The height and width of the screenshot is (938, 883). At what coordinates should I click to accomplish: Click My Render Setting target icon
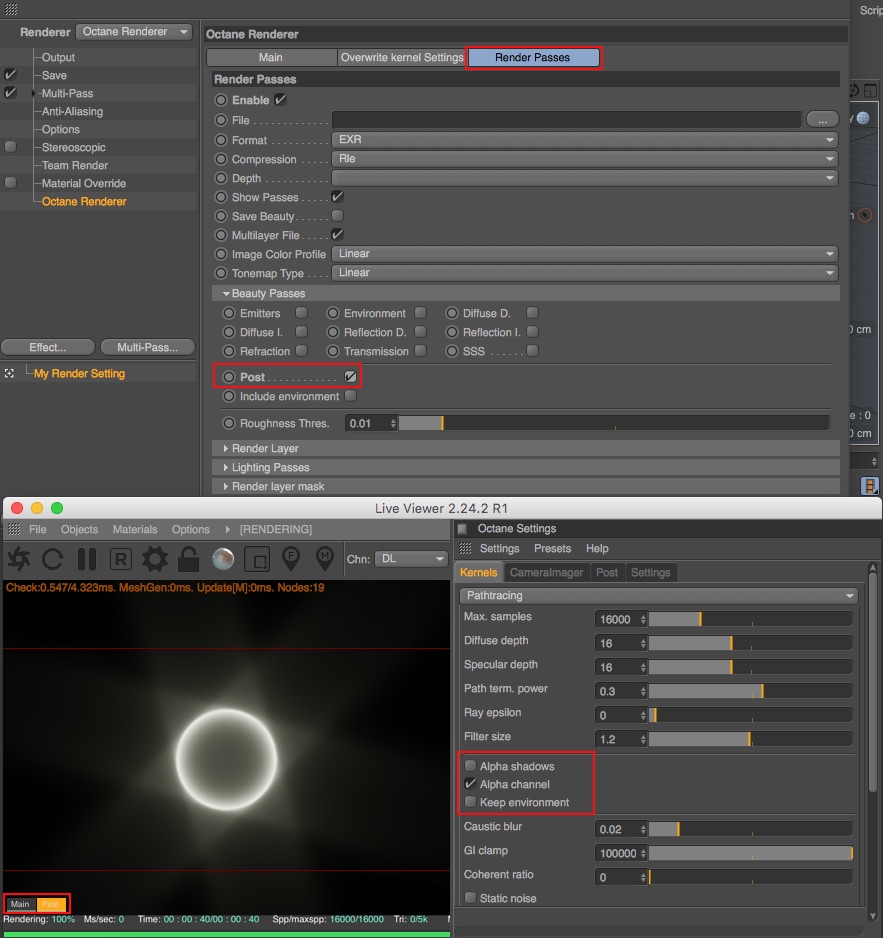[9, 373]
